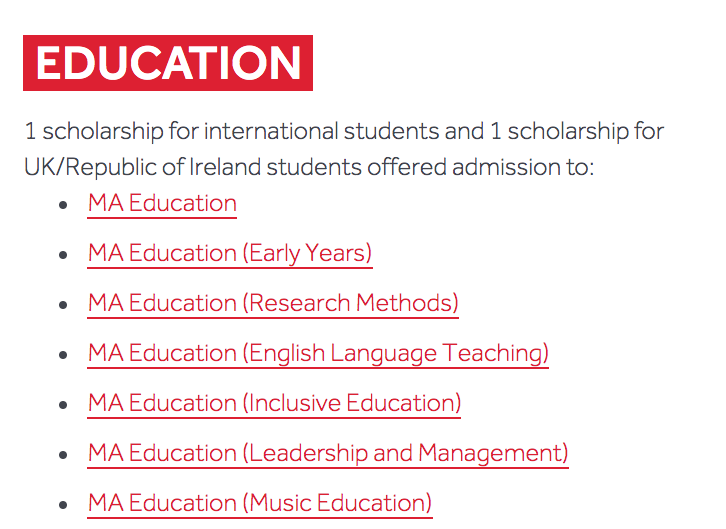Click the bullet beside MA Education

pyautogui.click(x=63, y=205)
